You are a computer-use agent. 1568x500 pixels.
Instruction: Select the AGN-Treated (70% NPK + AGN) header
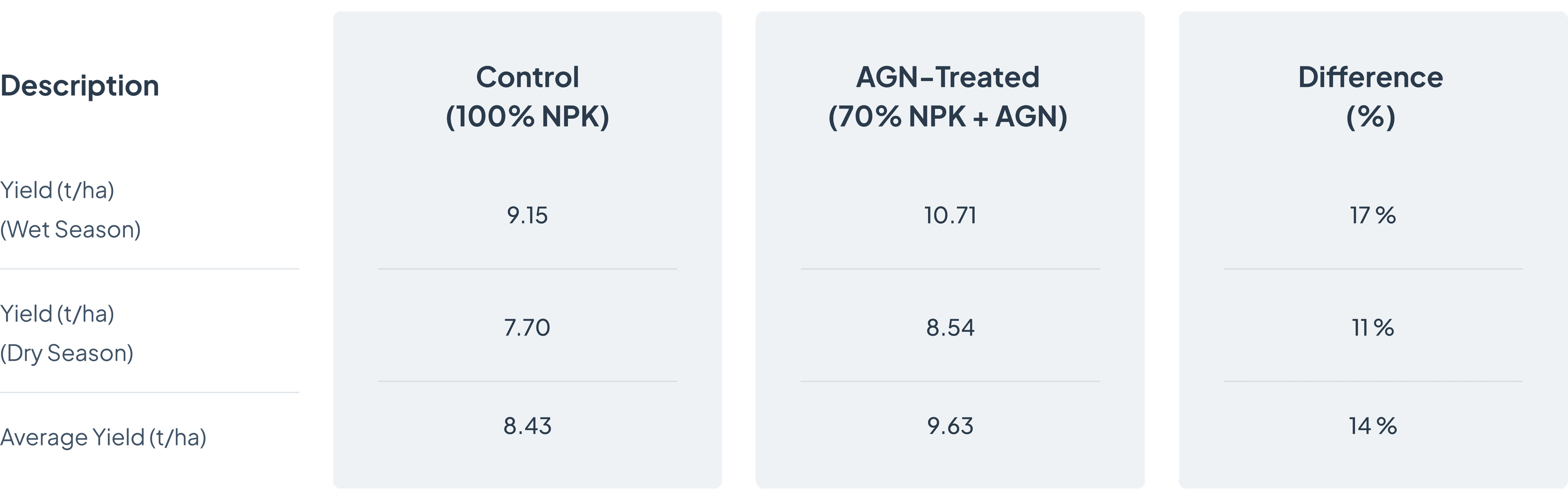pyautogui.click(x=948, y=97)
